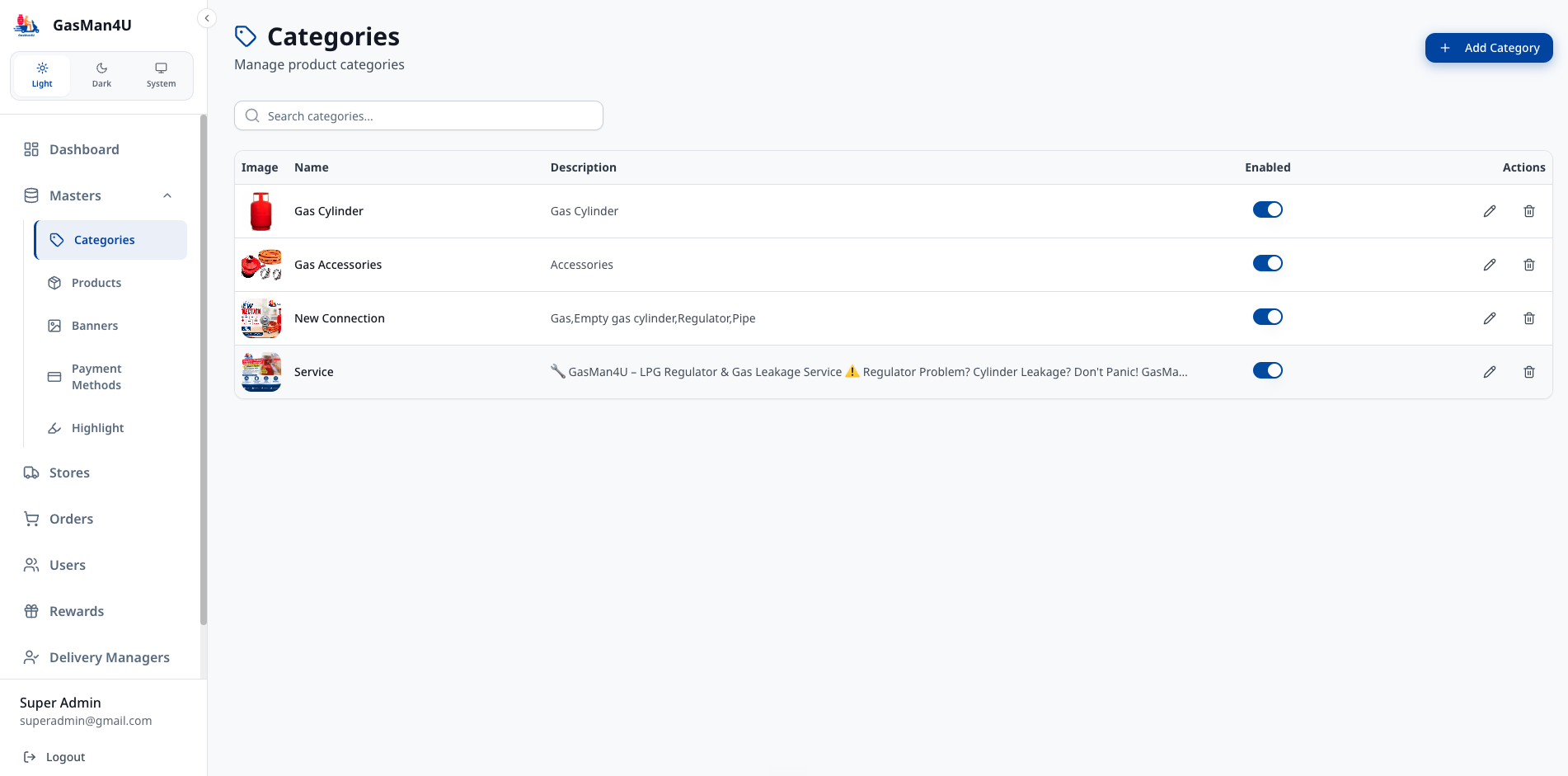Delete the Service category trash icon
This screenshot has width=1568, height=776.
click(x=1529, y=372)
